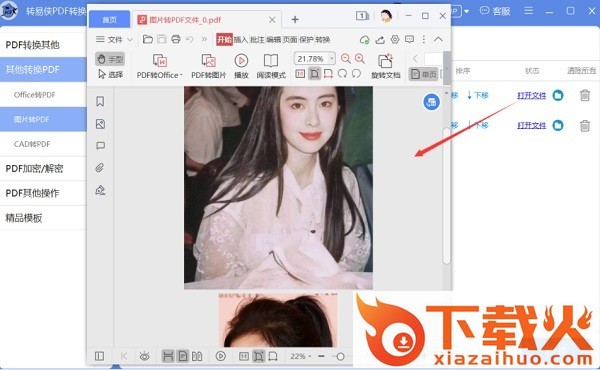The height and width of the screenshot is (370, 600).
Task: Click the eye protection icon in status bar
Action: pos(144,357)
